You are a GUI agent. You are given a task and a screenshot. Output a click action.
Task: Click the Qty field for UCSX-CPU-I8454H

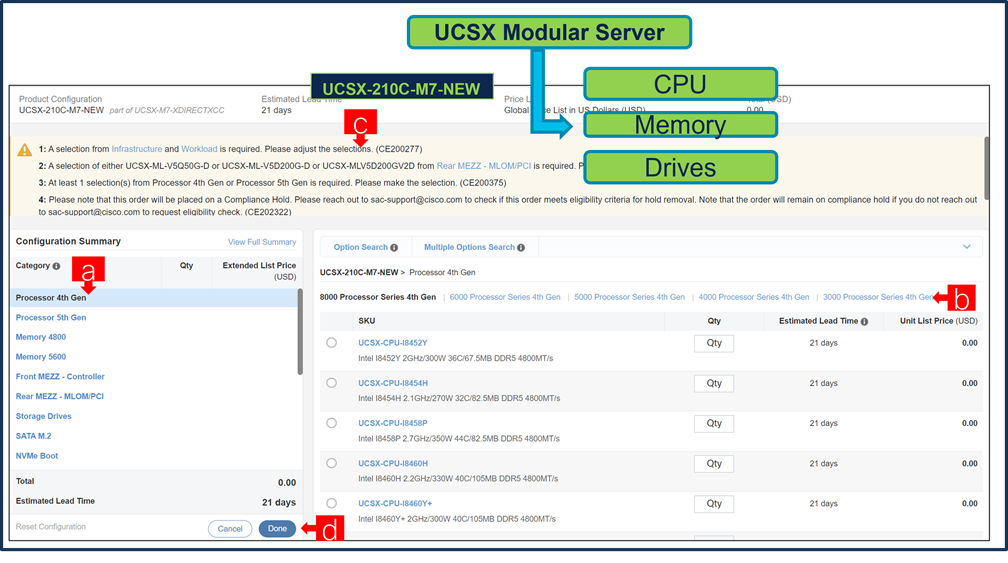(x=714, y=383)
